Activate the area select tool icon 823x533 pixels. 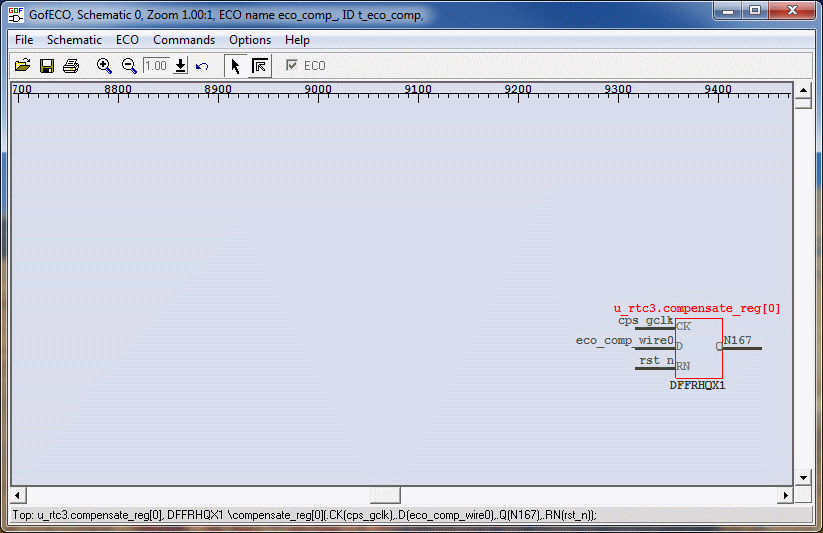[x=259, y=66]
